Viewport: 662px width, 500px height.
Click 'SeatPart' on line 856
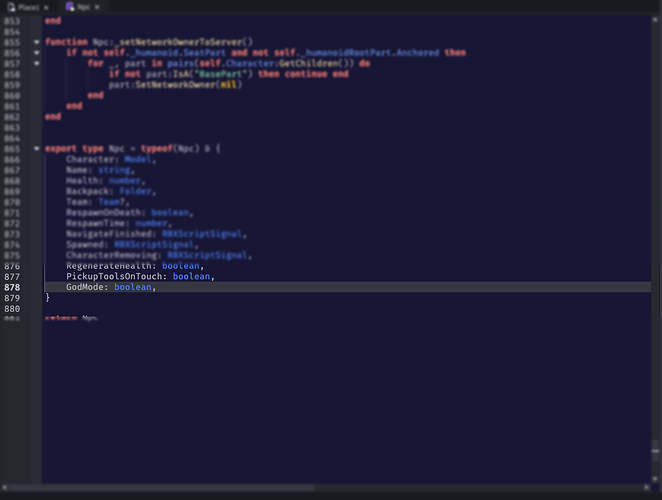pos(204,53)
